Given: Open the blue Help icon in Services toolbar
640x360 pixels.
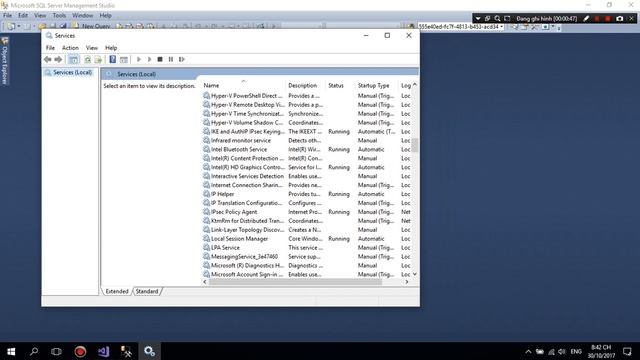Looking at the screenshot, I should click(113, 60).
